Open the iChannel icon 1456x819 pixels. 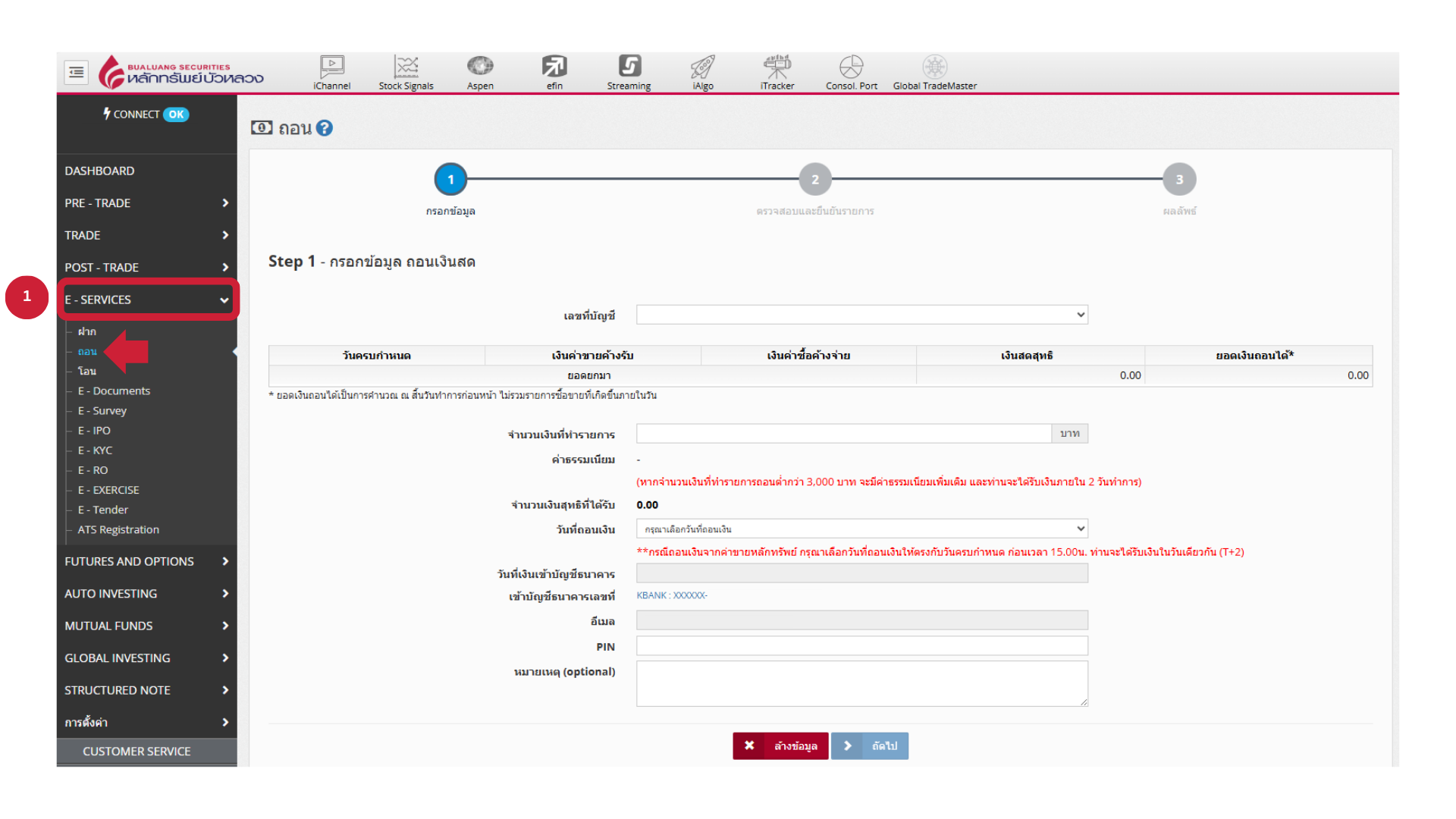(331, 67)
